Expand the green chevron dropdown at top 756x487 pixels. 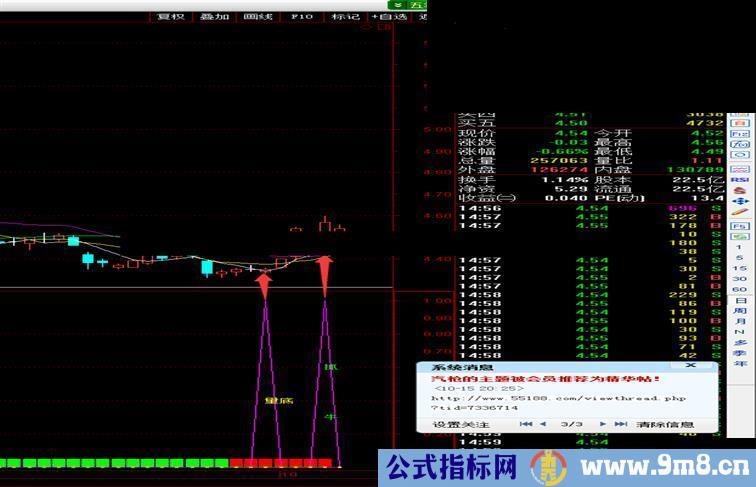pyautogui.click(x=396, y=4)
